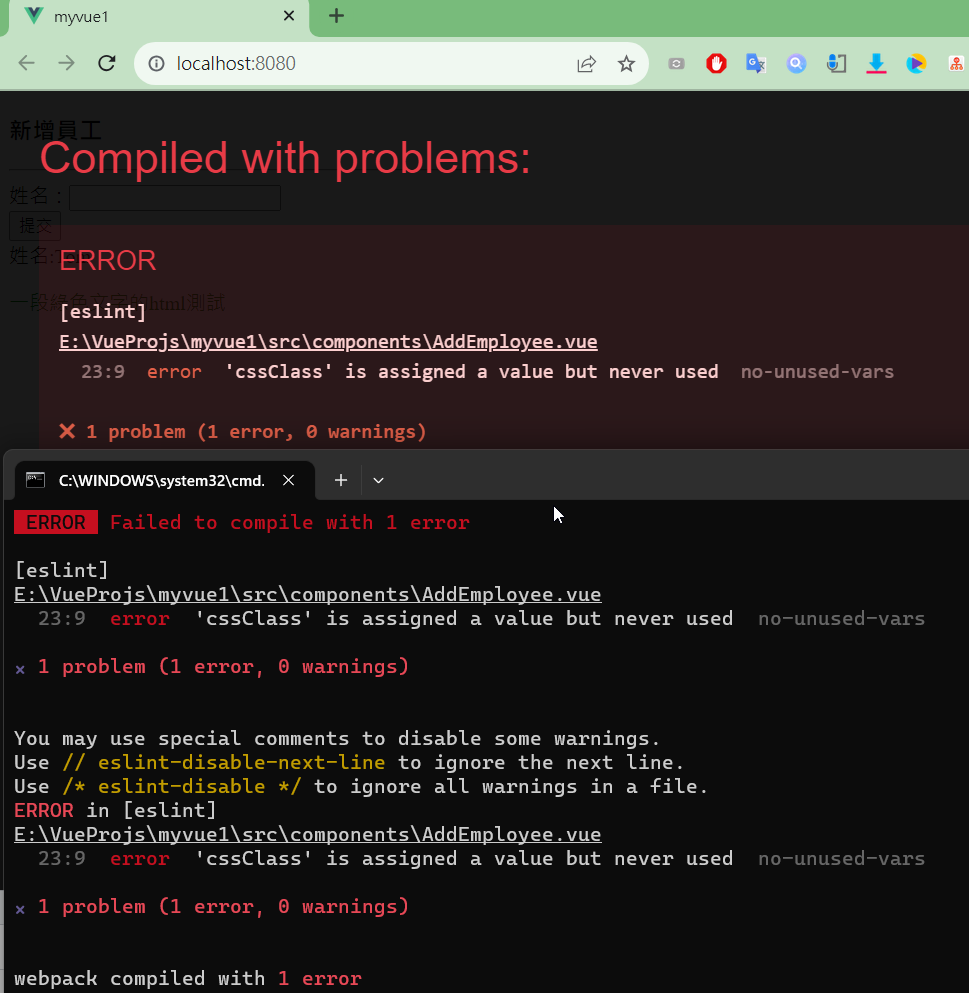The height and width of the screenshot is (993, 969).
Task: Click the red ERROR title in browser overlay
Action: (108, 260)
